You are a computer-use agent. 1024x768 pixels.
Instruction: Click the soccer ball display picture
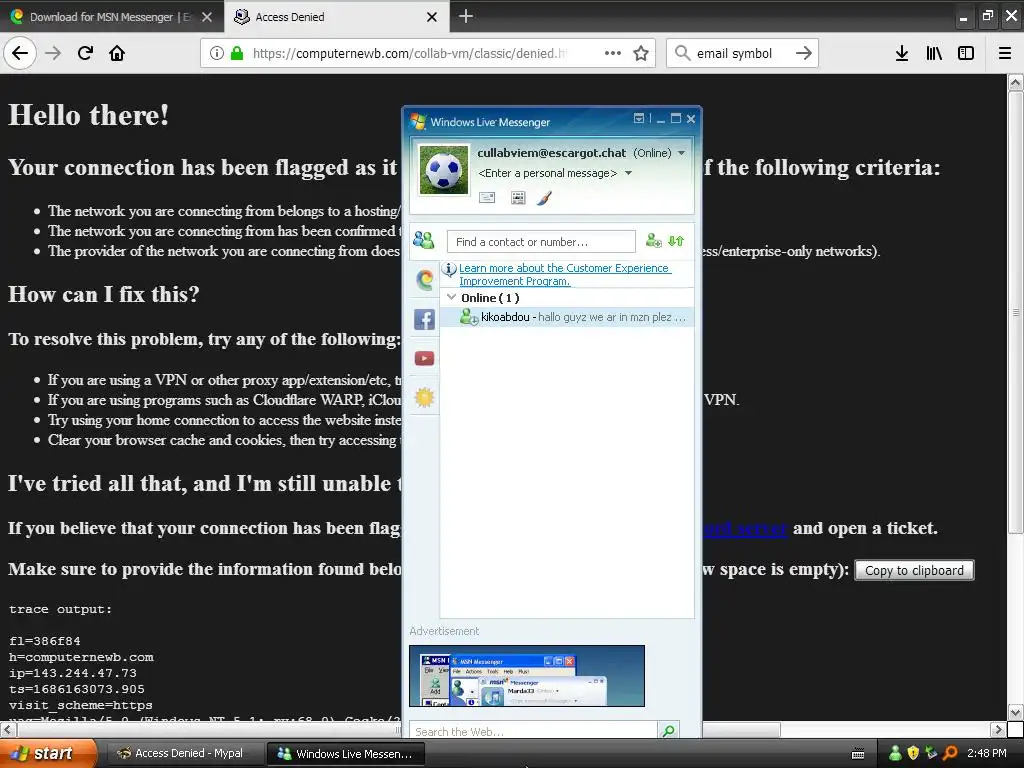[443, 170]
